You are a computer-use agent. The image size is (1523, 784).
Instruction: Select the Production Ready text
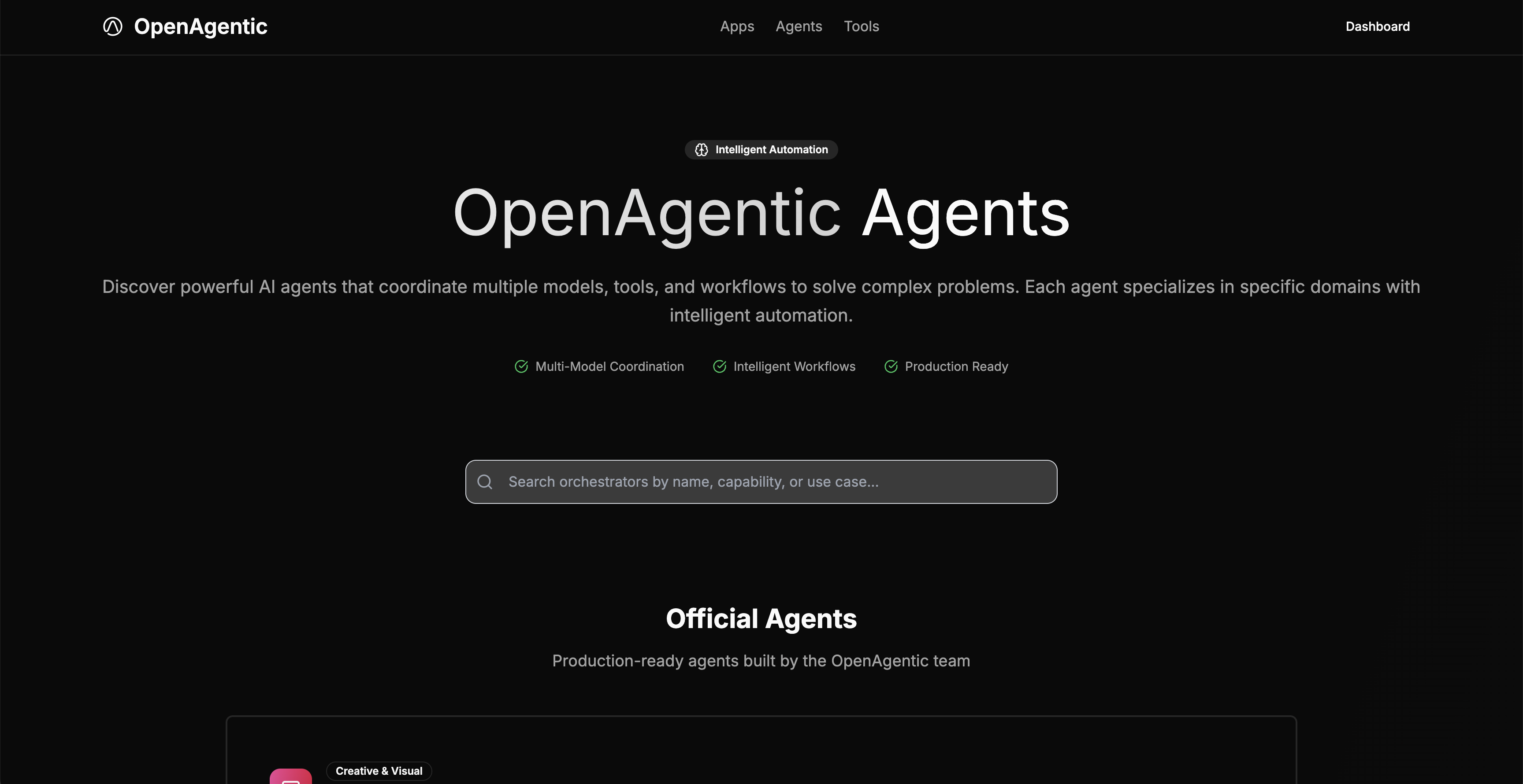[x=956, y=367]
